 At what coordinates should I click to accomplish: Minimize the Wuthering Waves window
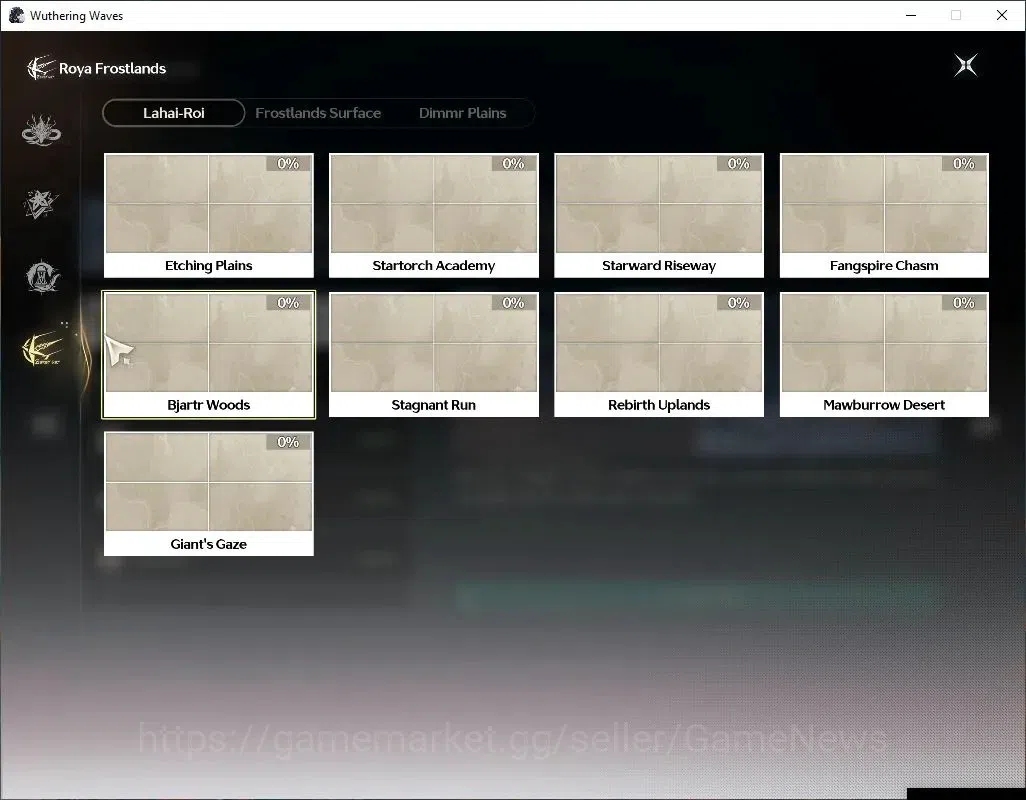pos(911,15)
